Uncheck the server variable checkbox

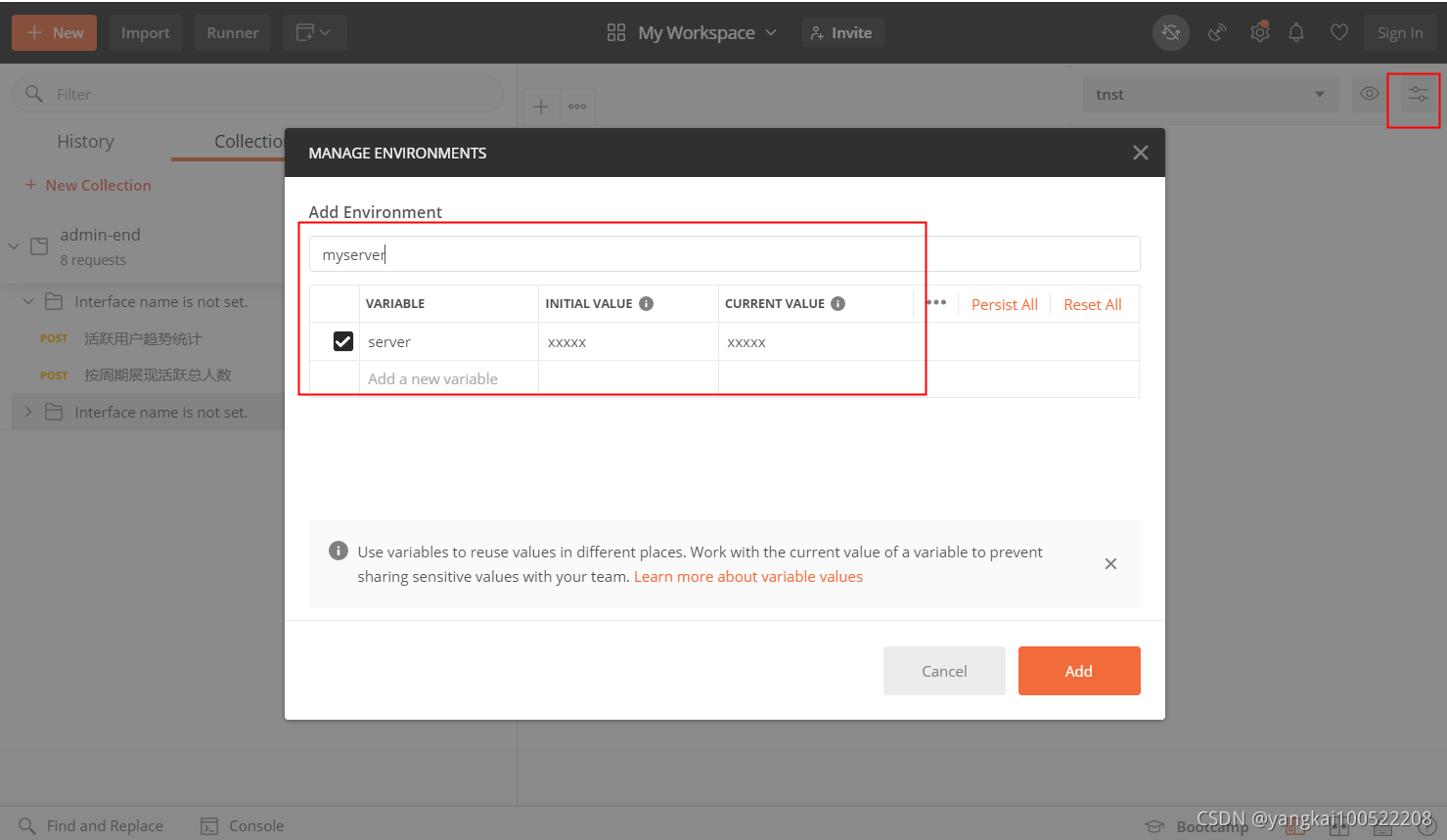click(343, 341)
